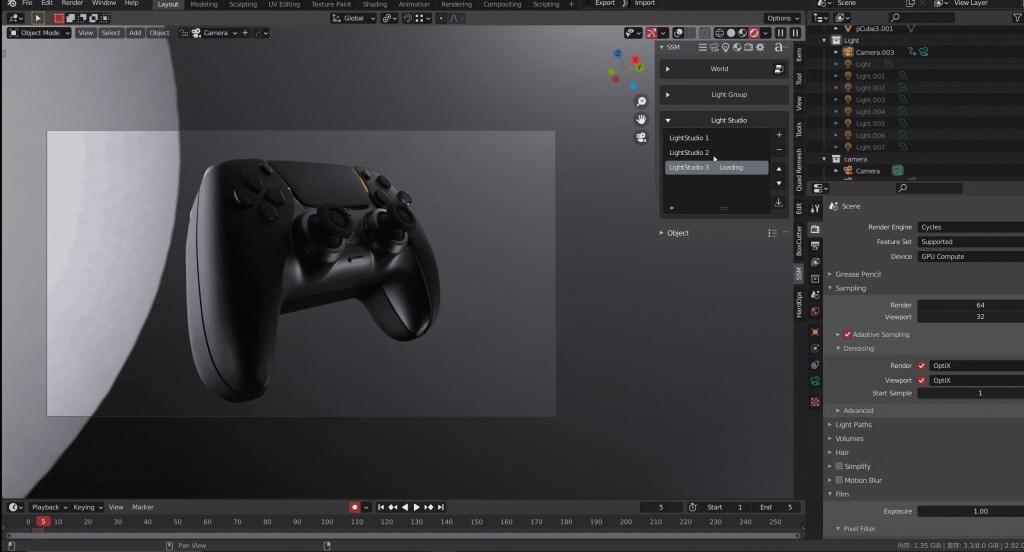Toggle Render denoising checkbox

[x=921, y=366]
